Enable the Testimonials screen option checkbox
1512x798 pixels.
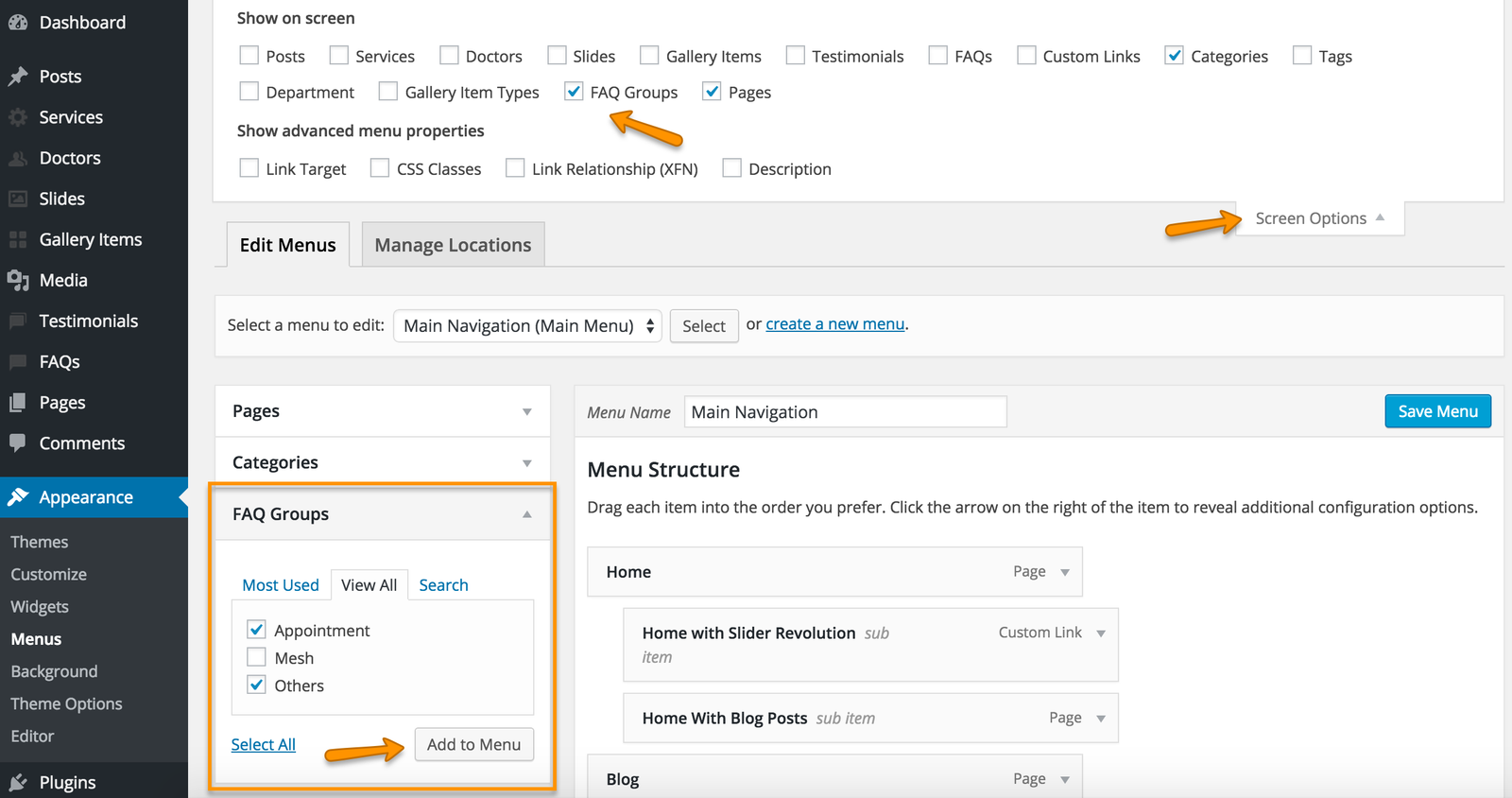[x=796, y=56]
